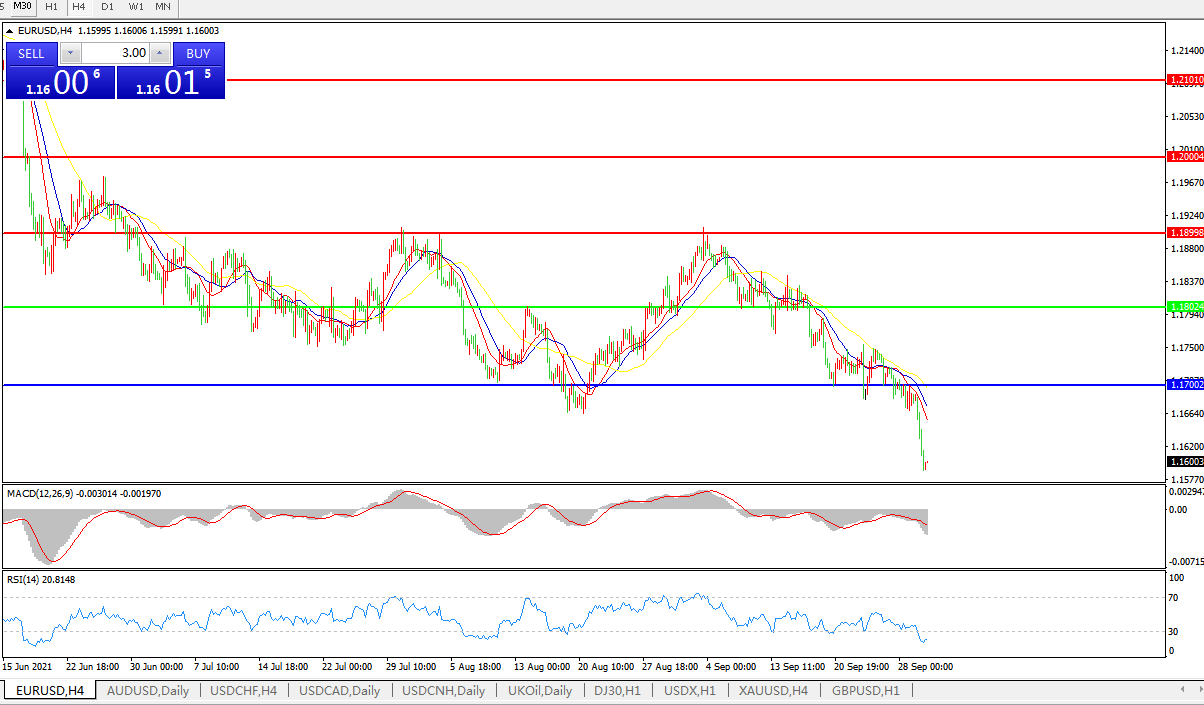Image resolution: width=1204 pixels, height=705 pixels.
Task: Open the AUDUSD,Daily chart tab
Action: click(x=147, y=690)
